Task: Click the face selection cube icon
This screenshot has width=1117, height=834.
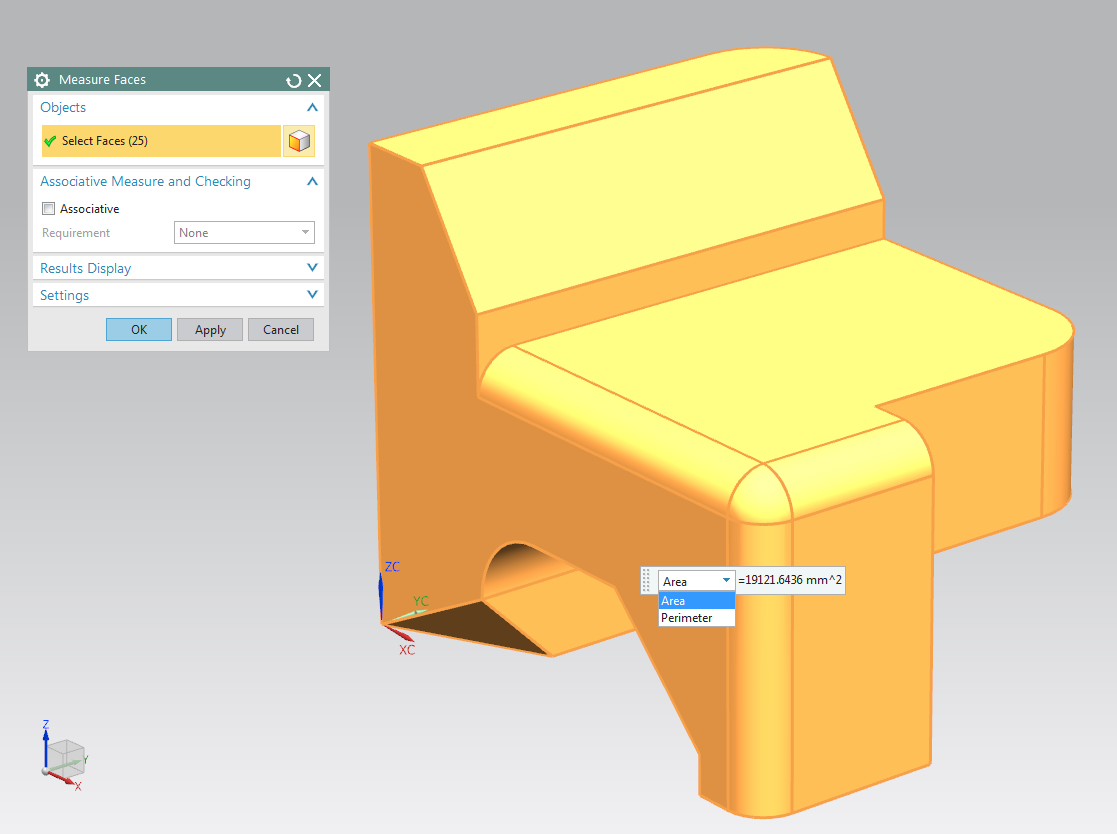Action: click(x=299, y=141)
